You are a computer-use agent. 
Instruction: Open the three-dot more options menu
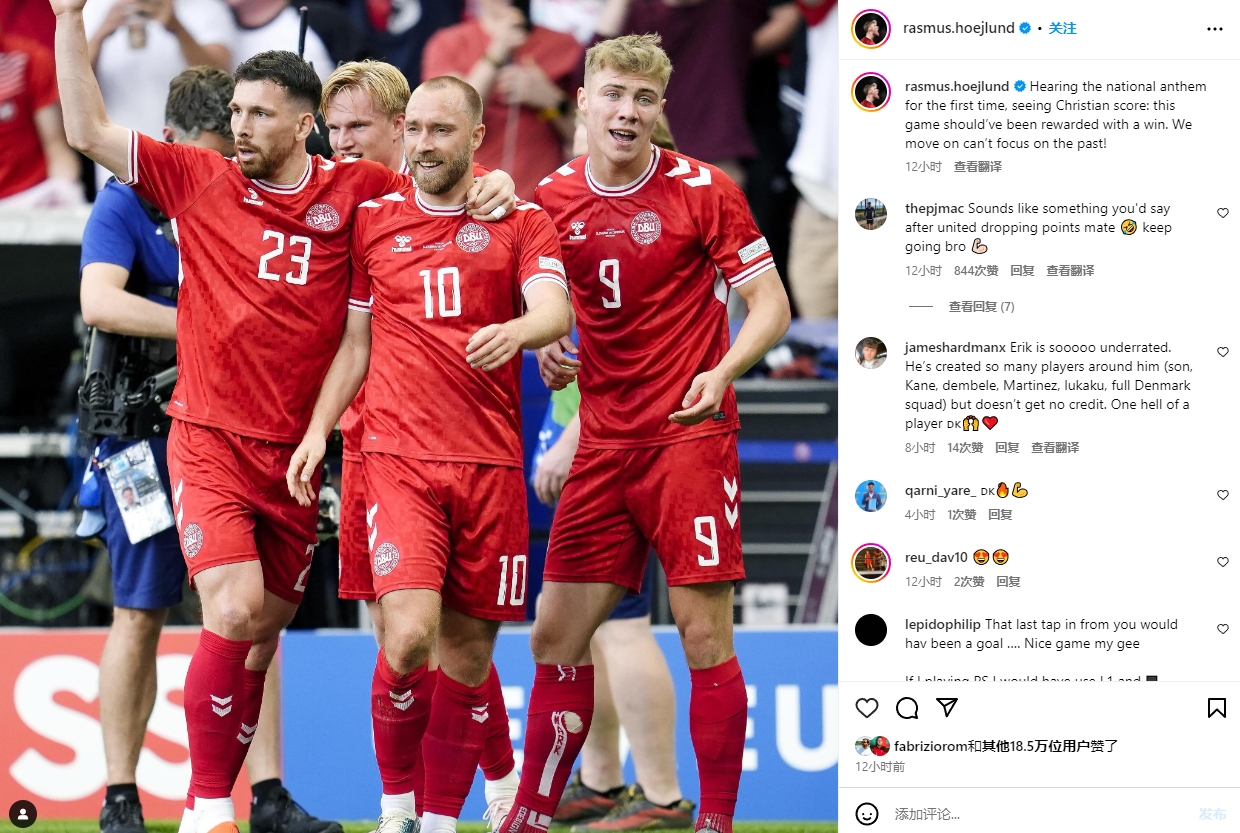coord(1215,29)
